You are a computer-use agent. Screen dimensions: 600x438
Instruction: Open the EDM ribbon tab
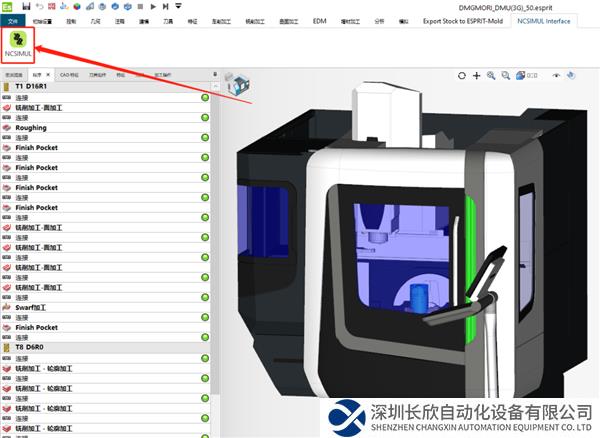click(319, 20)
